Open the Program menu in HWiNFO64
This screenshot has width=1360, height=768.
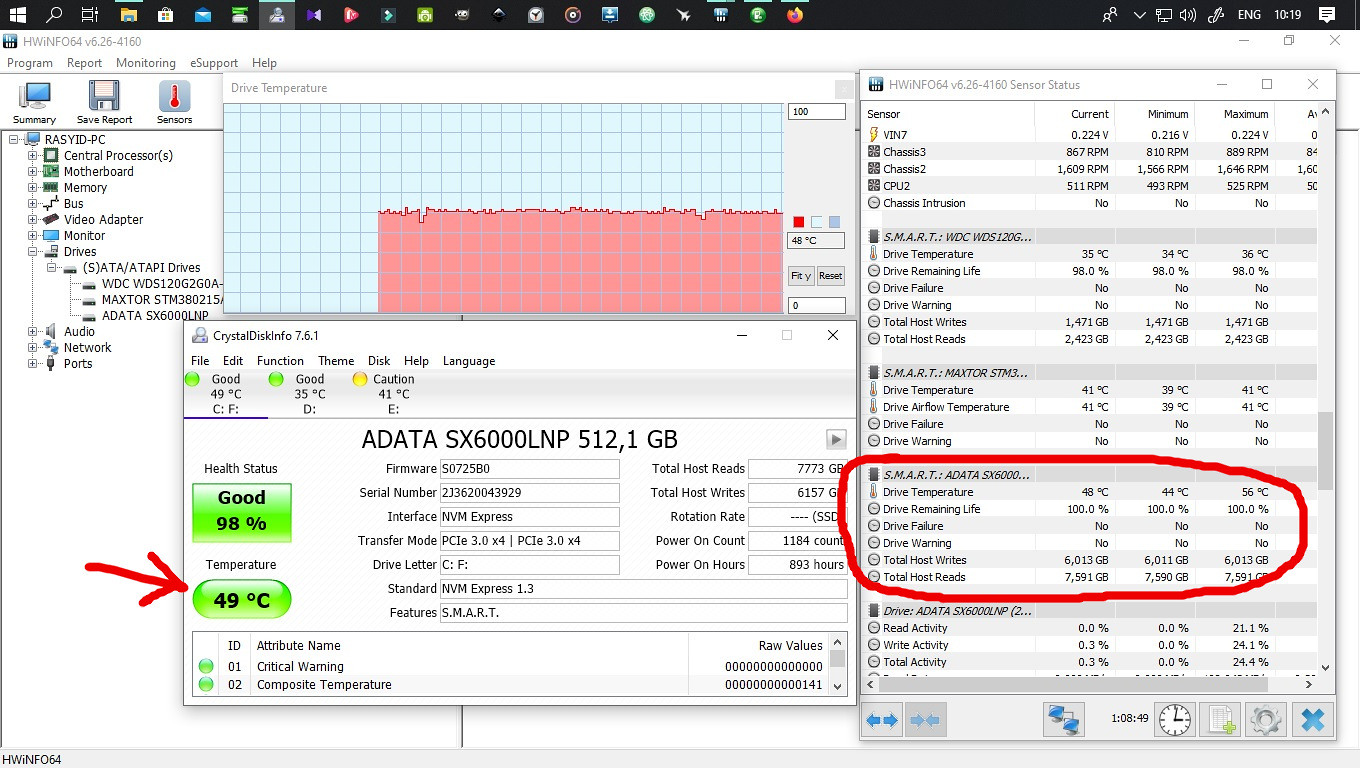[x=30, y=62]
